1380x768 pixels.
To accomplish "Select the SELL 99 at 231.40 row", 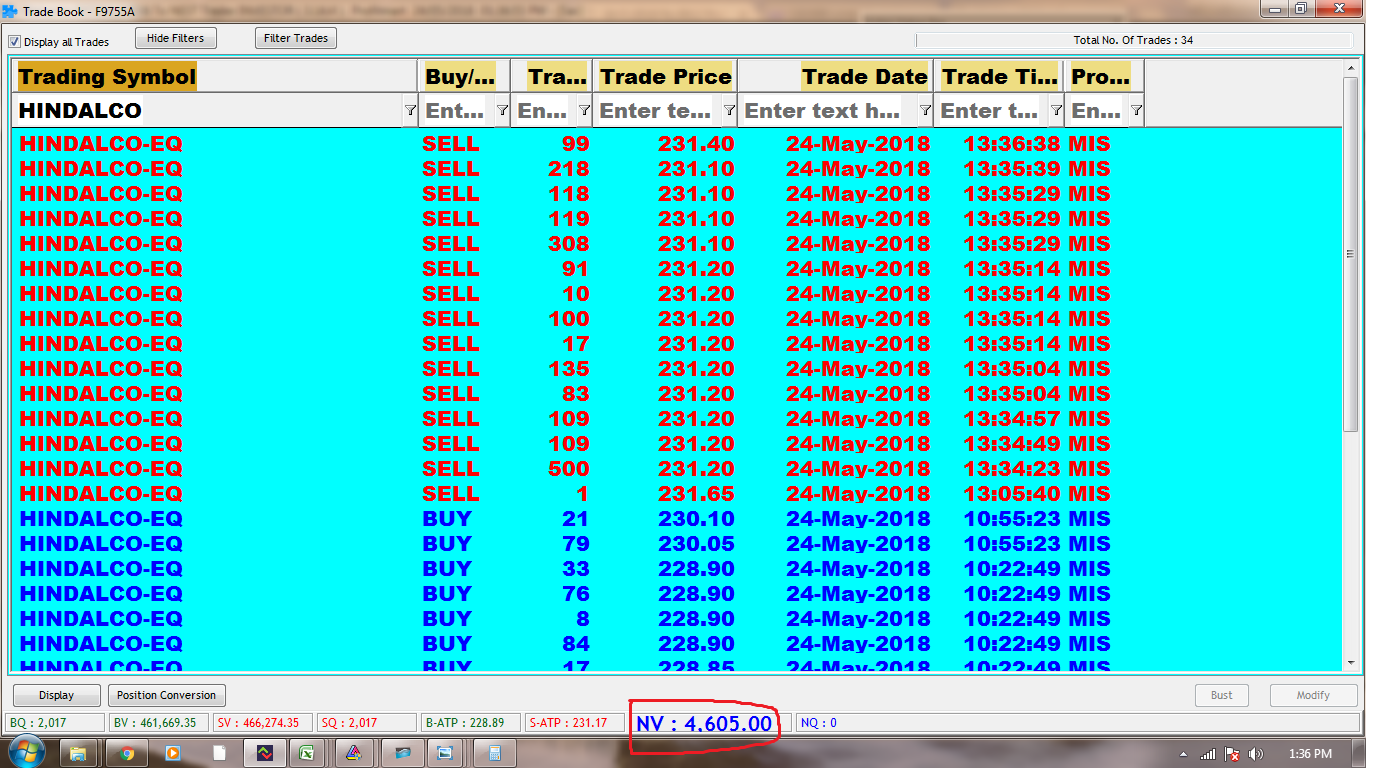I will tap(676, 144).
